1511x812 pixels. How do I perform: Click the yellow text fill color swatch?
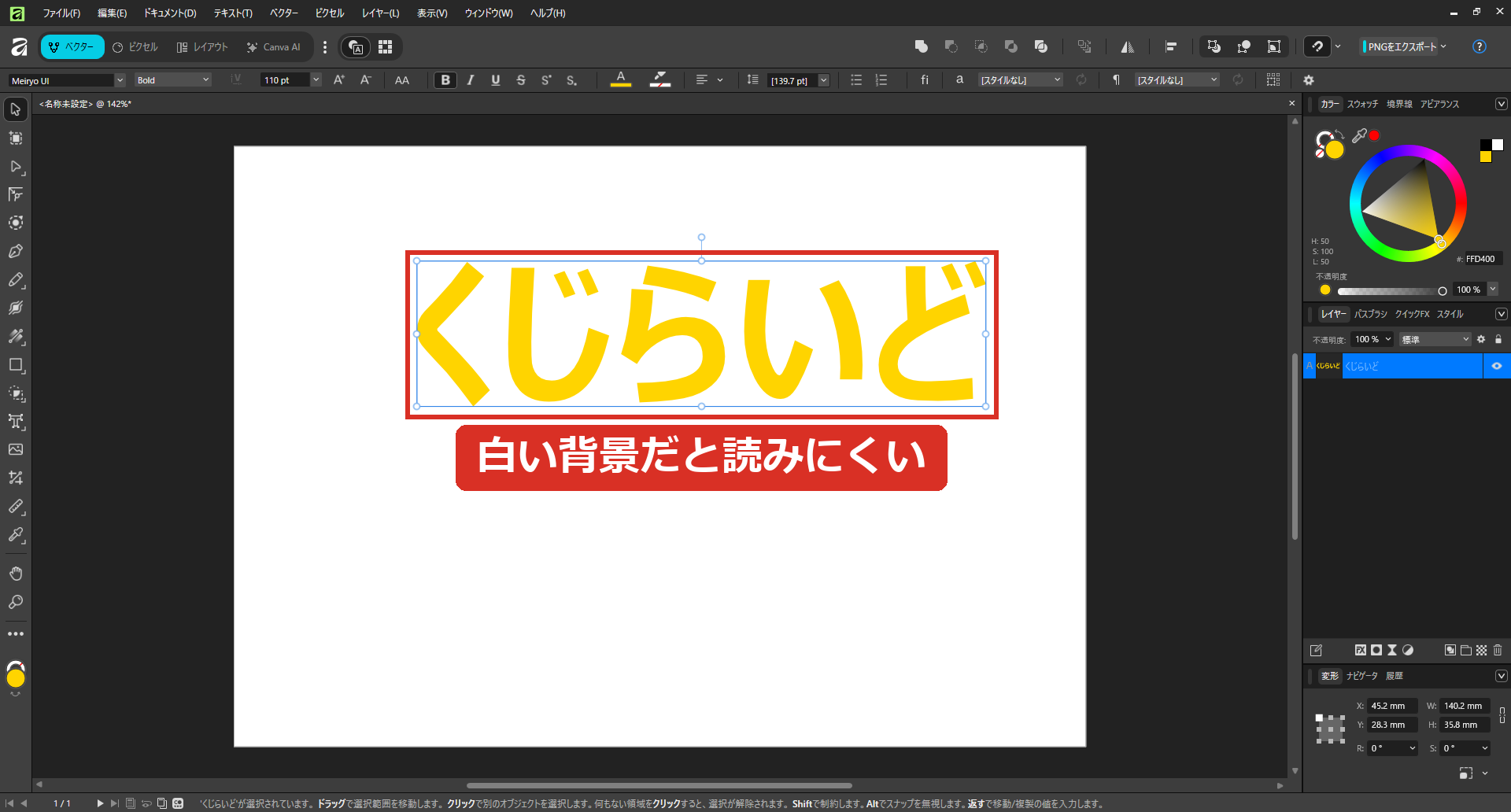click(x=621, y=79)
